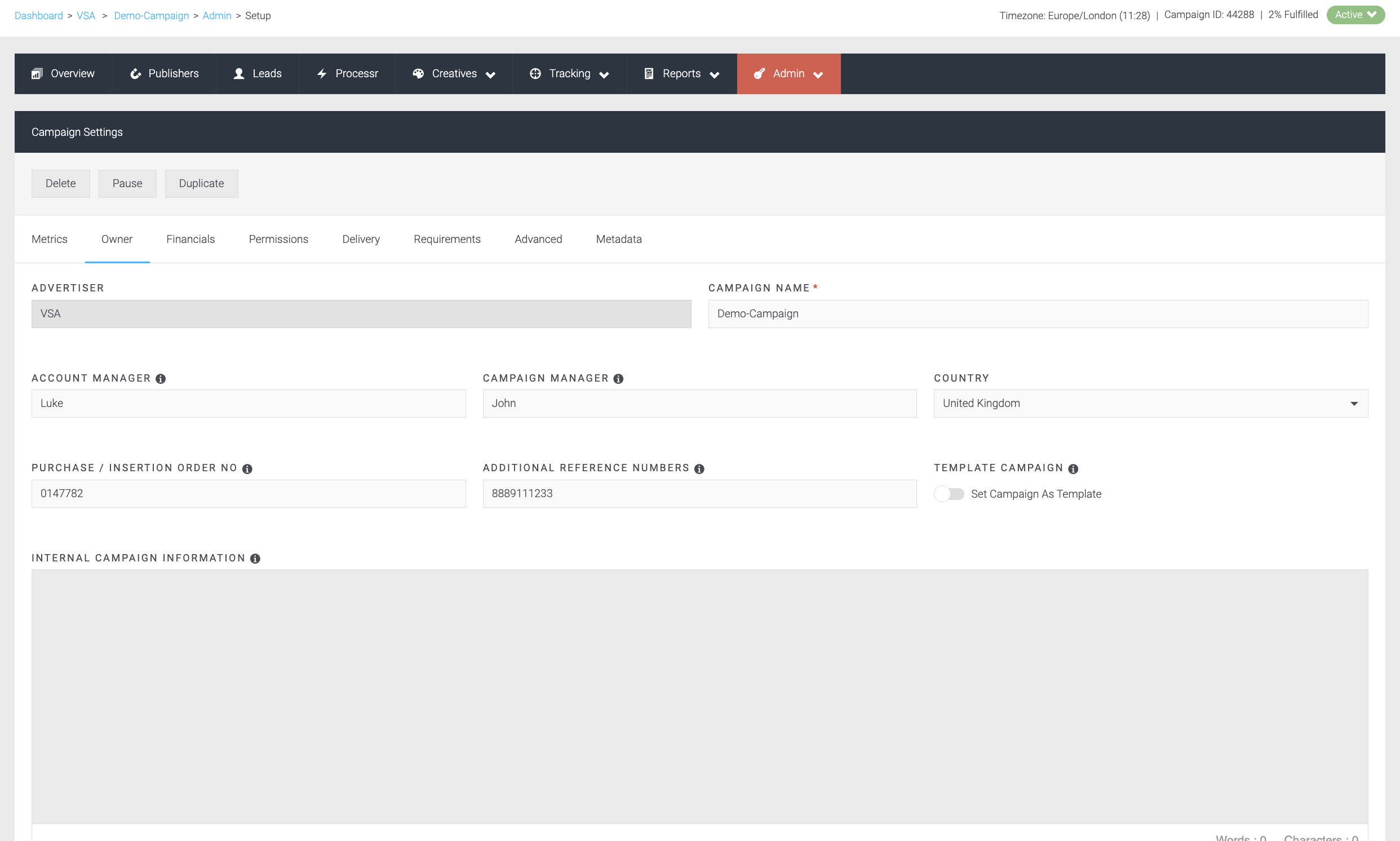Click the Timezone: Europe/London text
The width and height of the screenshot is (1400, 841).
point(1074,16)
